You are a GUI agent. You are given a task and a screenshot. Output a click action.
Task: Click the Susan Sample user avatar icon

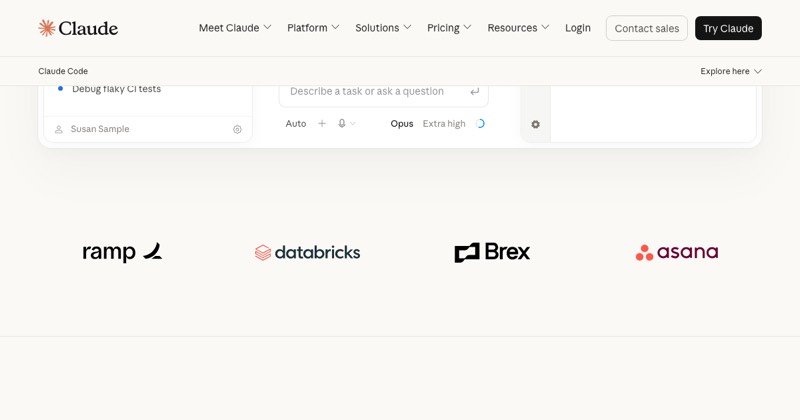pos(59,130)
